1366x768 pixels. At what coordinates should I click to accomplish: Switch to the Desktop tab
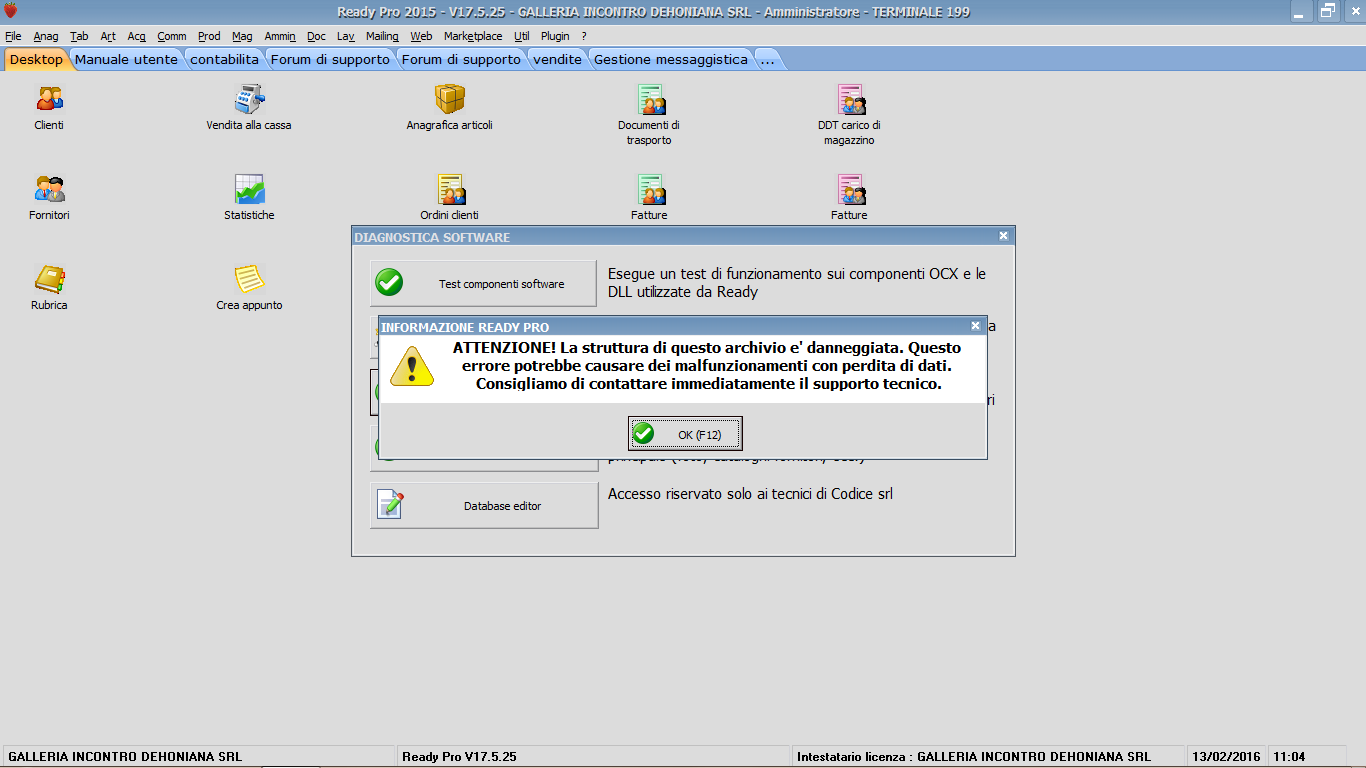click(36, 59)
